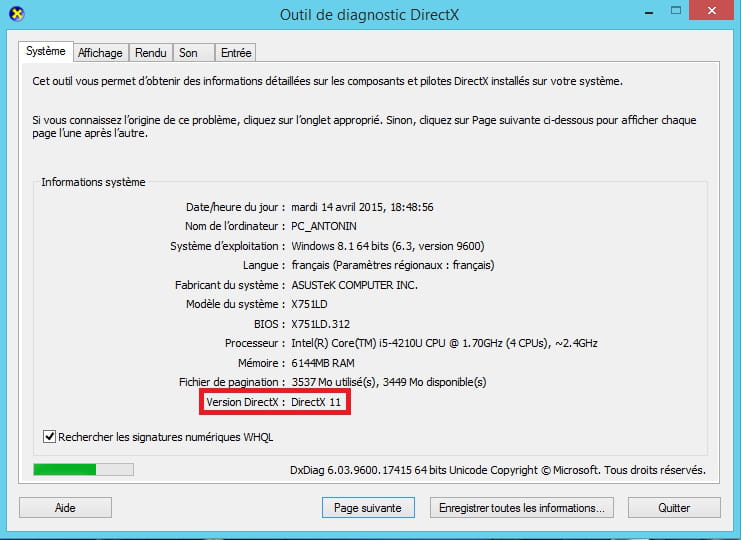Click computer name PC_ANTONIN
This screenshot has width=741, height=540.
[x=324, y=226]
